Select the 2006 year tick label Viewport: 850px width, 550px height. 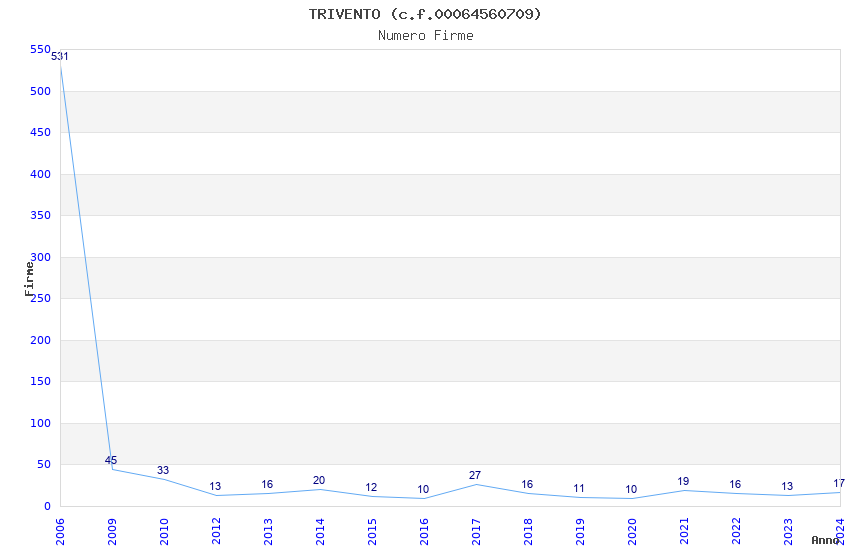coord(60,532)
